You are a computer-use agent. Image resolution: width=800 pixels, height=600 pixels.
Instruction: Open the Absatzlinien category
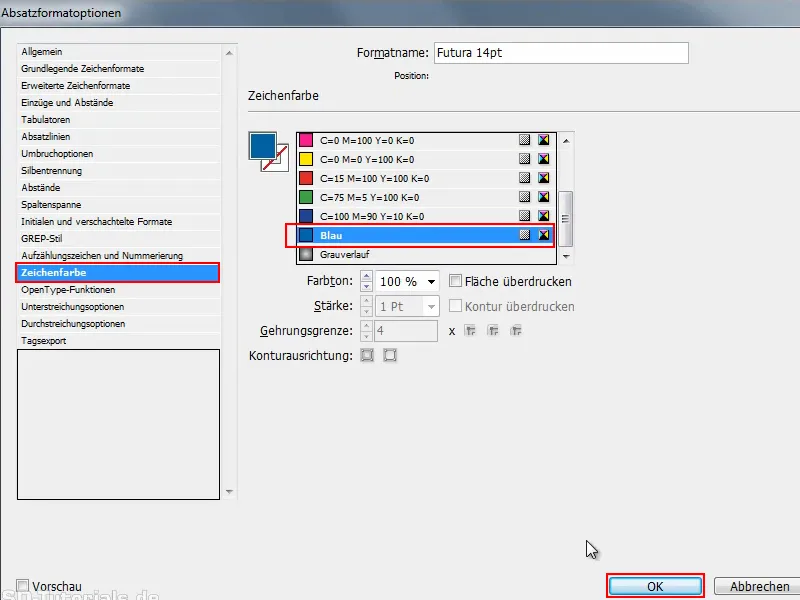[x=118, y=137]
